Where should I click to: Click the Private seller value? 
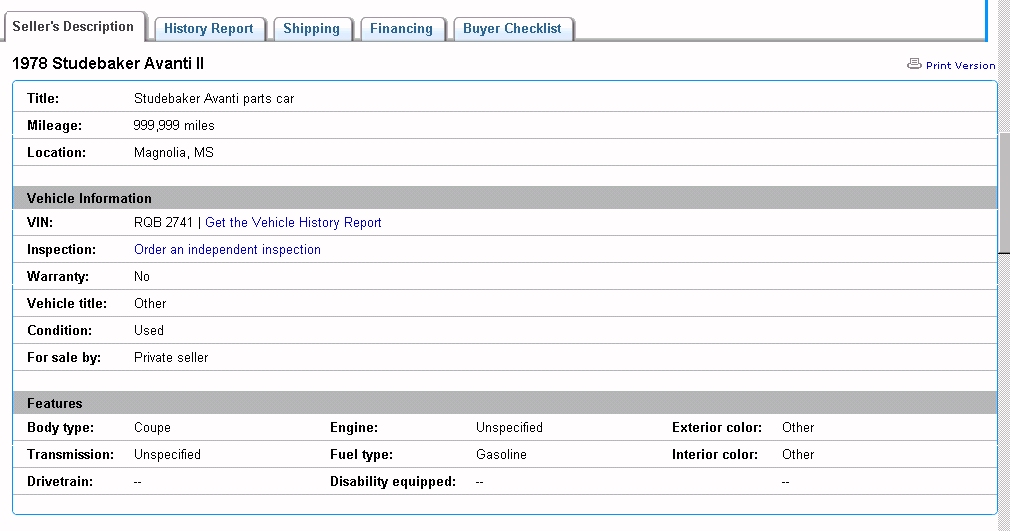click(x=171, y=357)
